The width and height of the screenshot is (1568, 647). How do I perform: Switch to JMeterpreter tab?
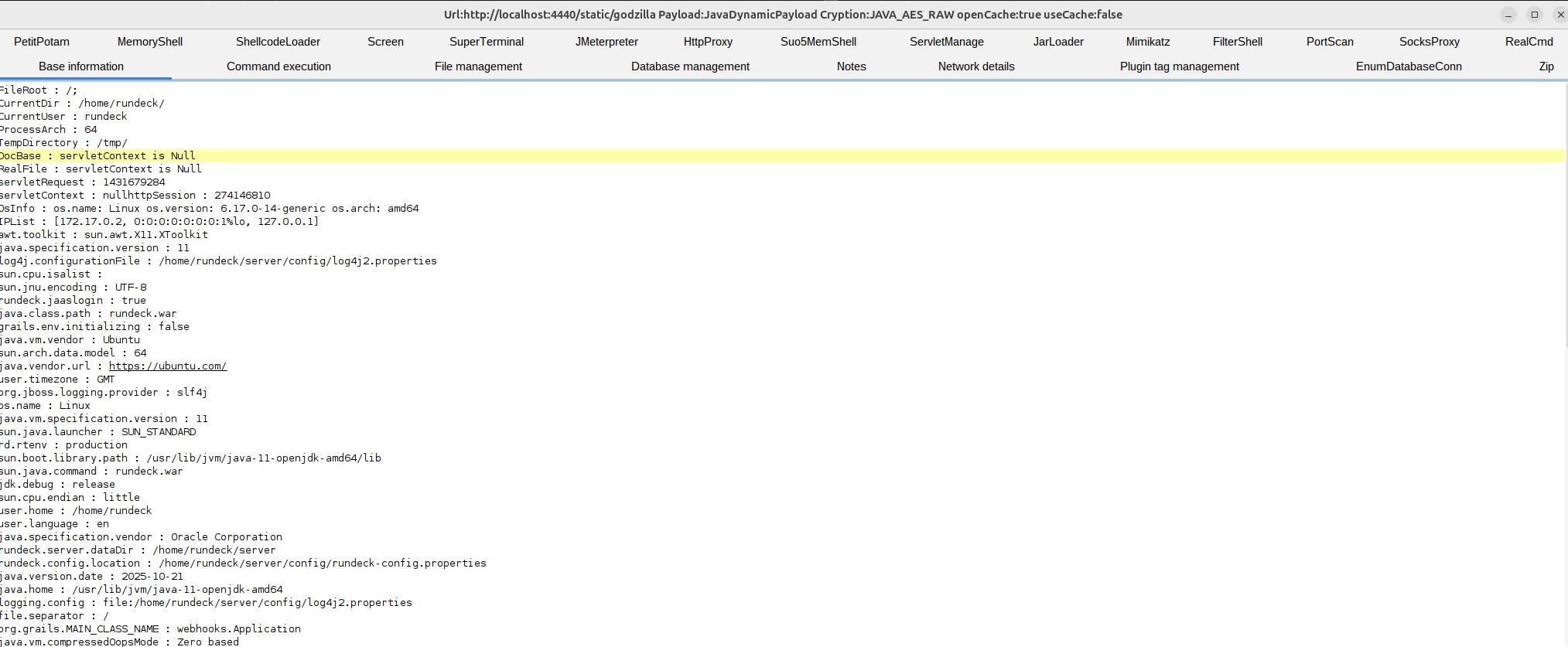[606, 42]
